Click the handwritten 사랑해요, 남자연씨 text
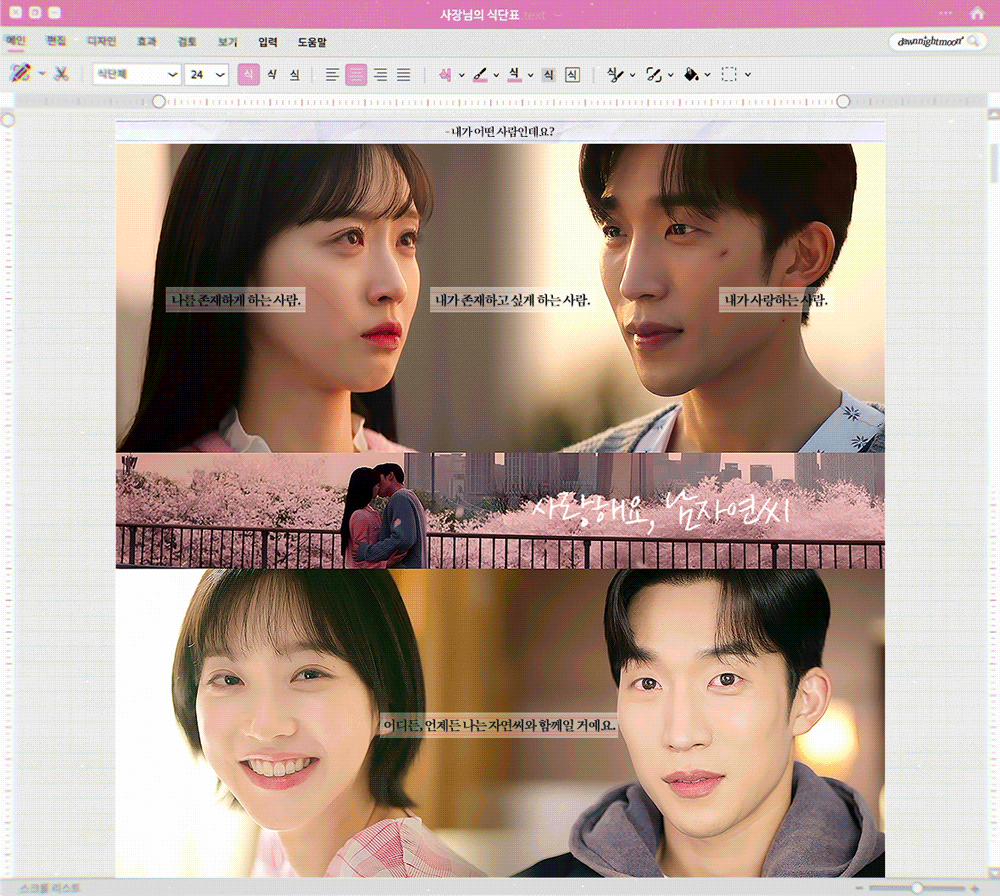This screenshot has width=1000, height=896. pyautogui.click(x=661, y=510)
